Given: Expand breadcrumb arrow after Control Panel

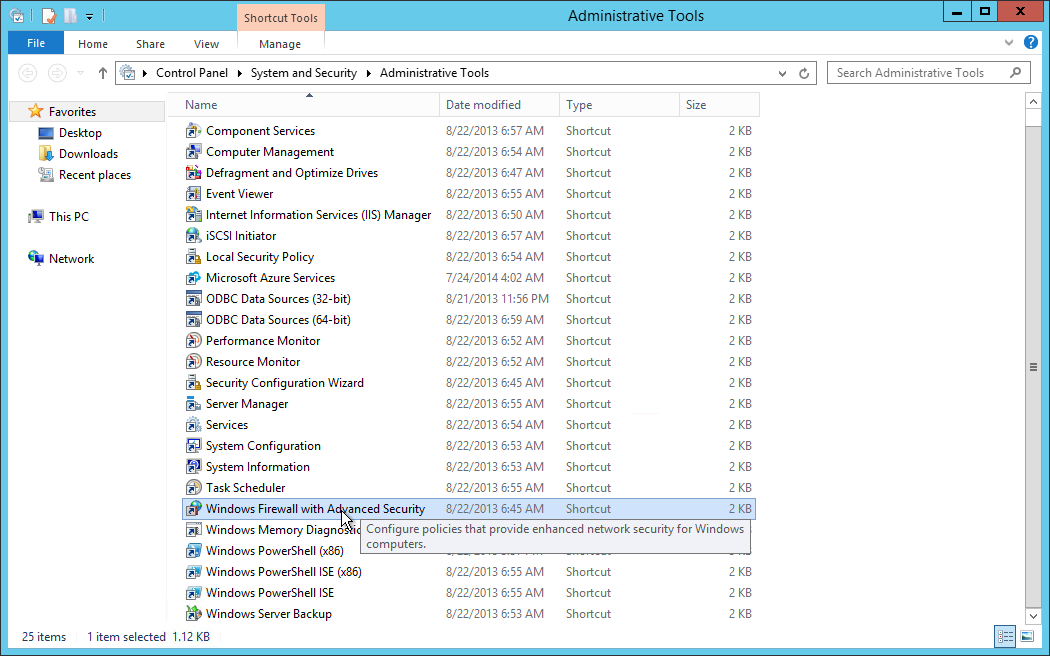Looking at the screenshot, I should tap(240, 73).
